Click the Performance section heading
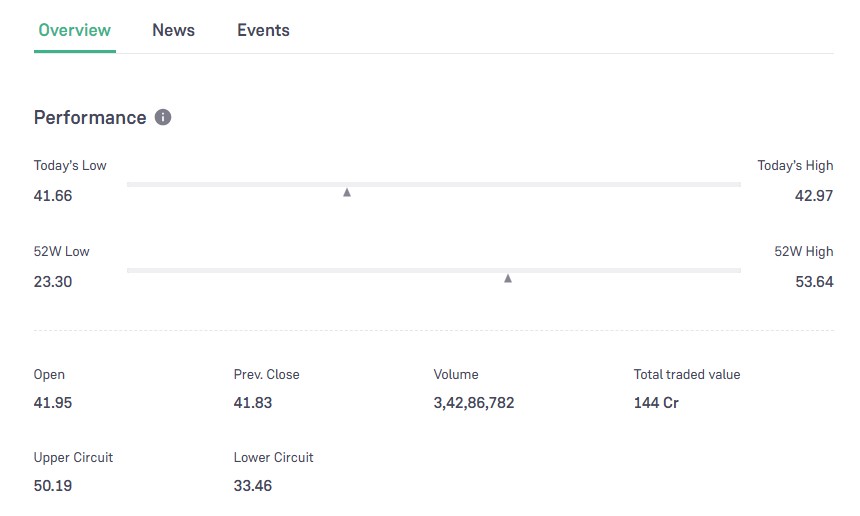 [x=90, y=117]
